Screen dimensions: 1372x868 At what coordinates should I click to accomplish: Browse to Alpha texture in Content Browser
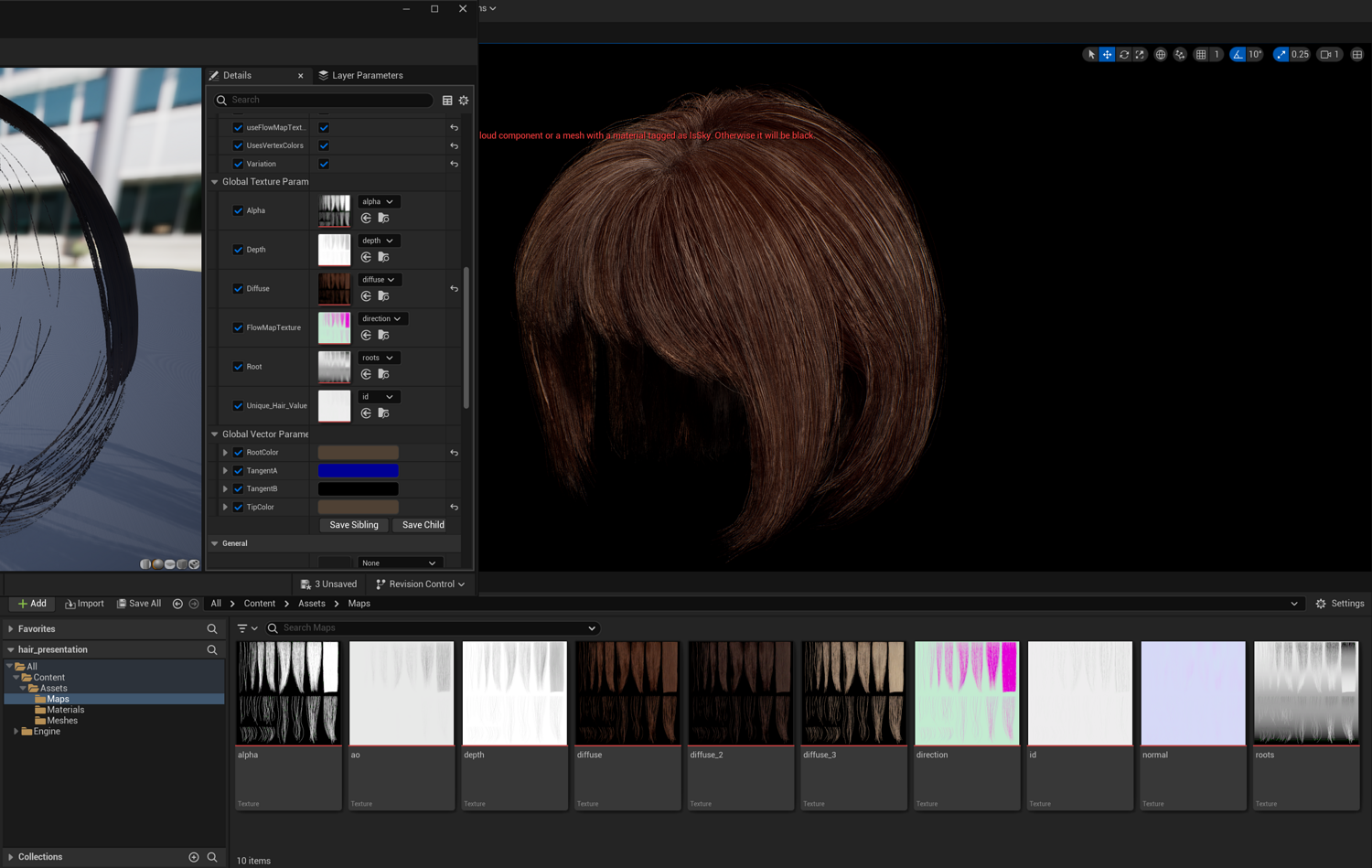(383, 219)
